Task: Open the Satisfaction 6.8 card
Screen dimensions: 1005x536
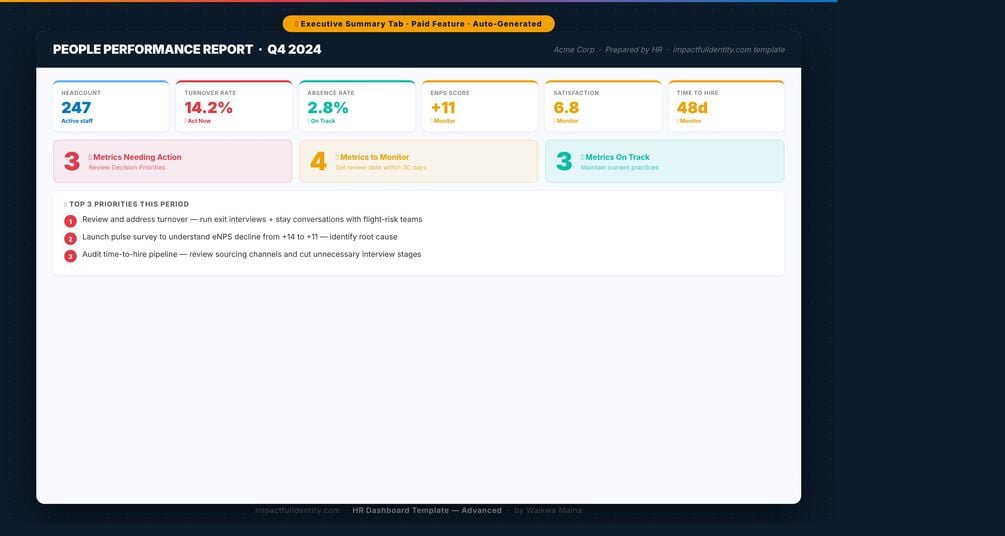Action: (603, 106)
